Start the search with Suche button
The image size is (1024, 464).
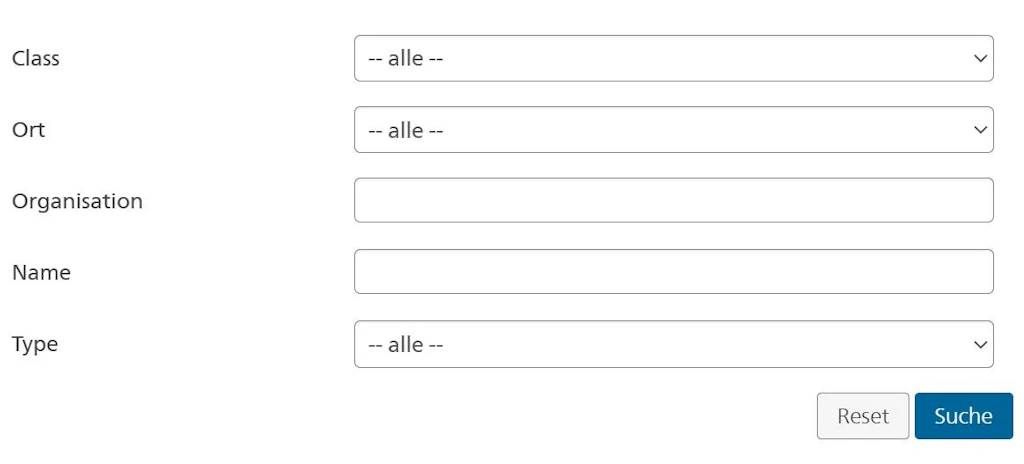pyautogui.click(x=963, y=416)
